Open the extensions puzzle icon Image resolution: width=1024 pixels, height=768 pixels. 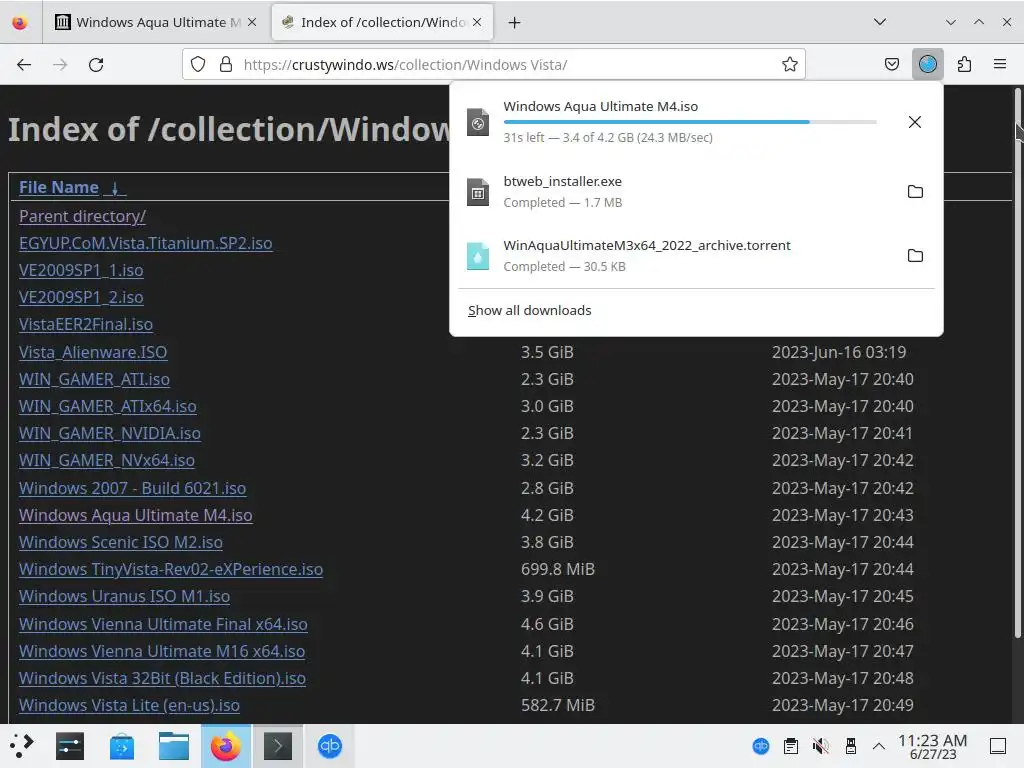click(964, 64)
